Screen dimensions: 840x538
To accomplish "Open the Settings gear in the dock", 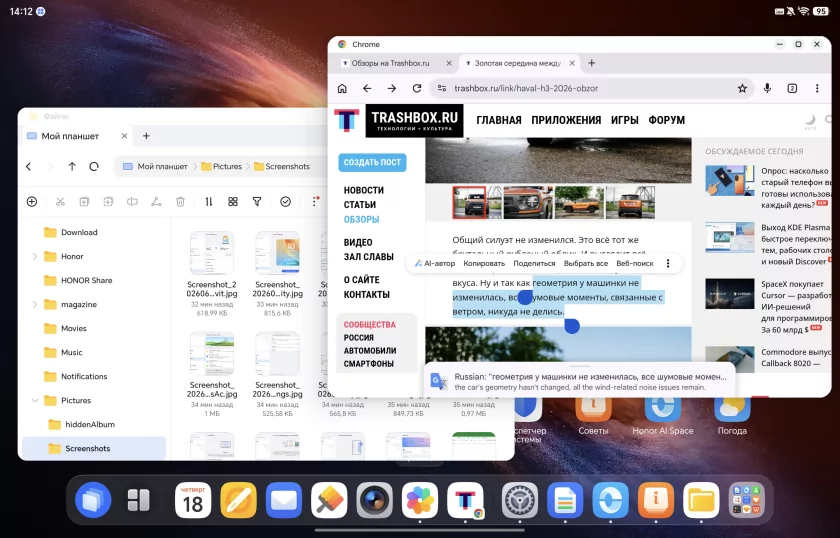I will coord(520,500).
